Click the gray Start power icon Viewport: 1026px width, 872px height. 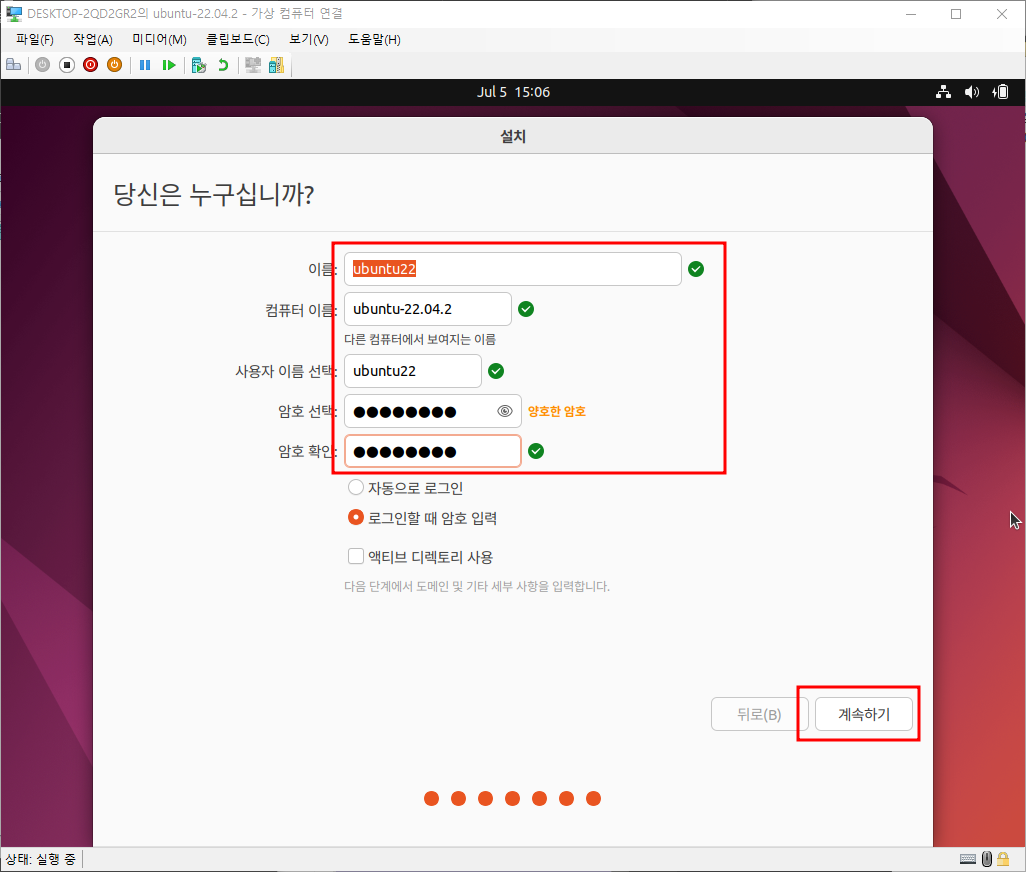tap(43, 65)
